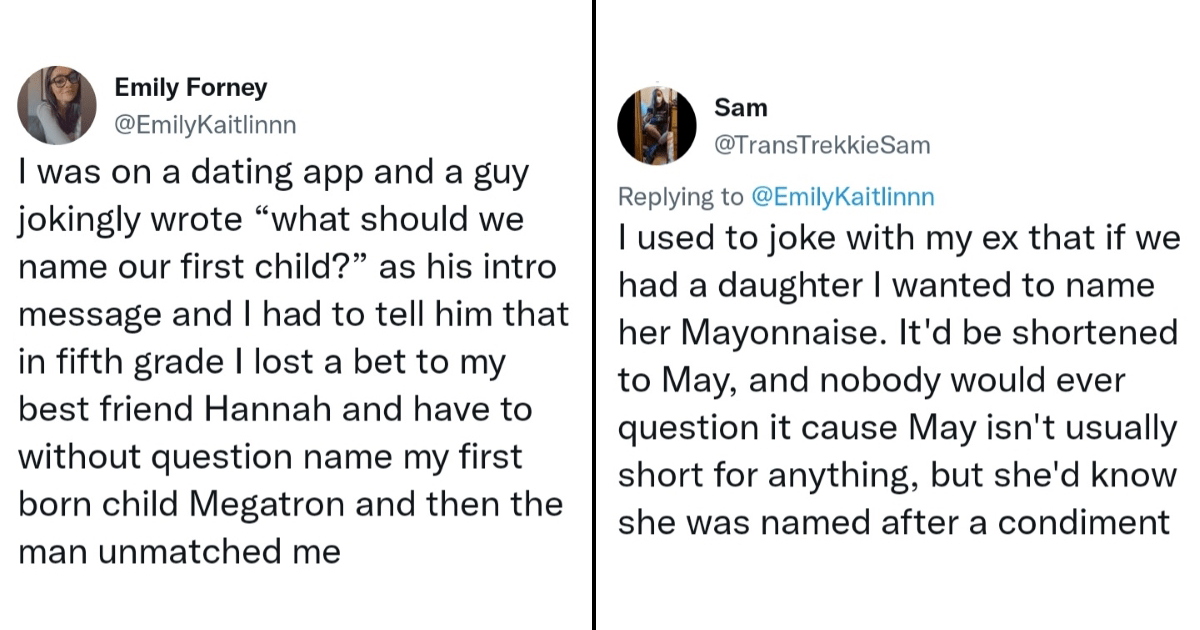This screenshot has width=1200, height=630.
Task: Open Sam's profile picture
Action: click(x=657, y=125)
